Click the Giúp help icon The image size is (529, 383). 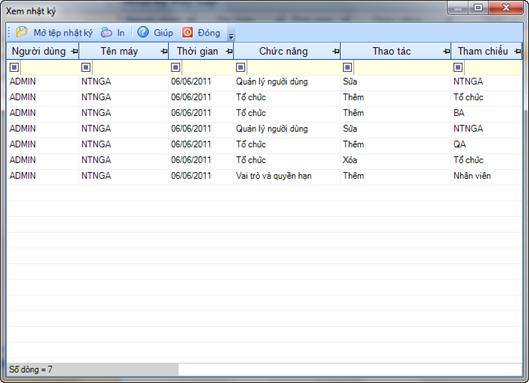pyautogui.click(x=143, y=32)
